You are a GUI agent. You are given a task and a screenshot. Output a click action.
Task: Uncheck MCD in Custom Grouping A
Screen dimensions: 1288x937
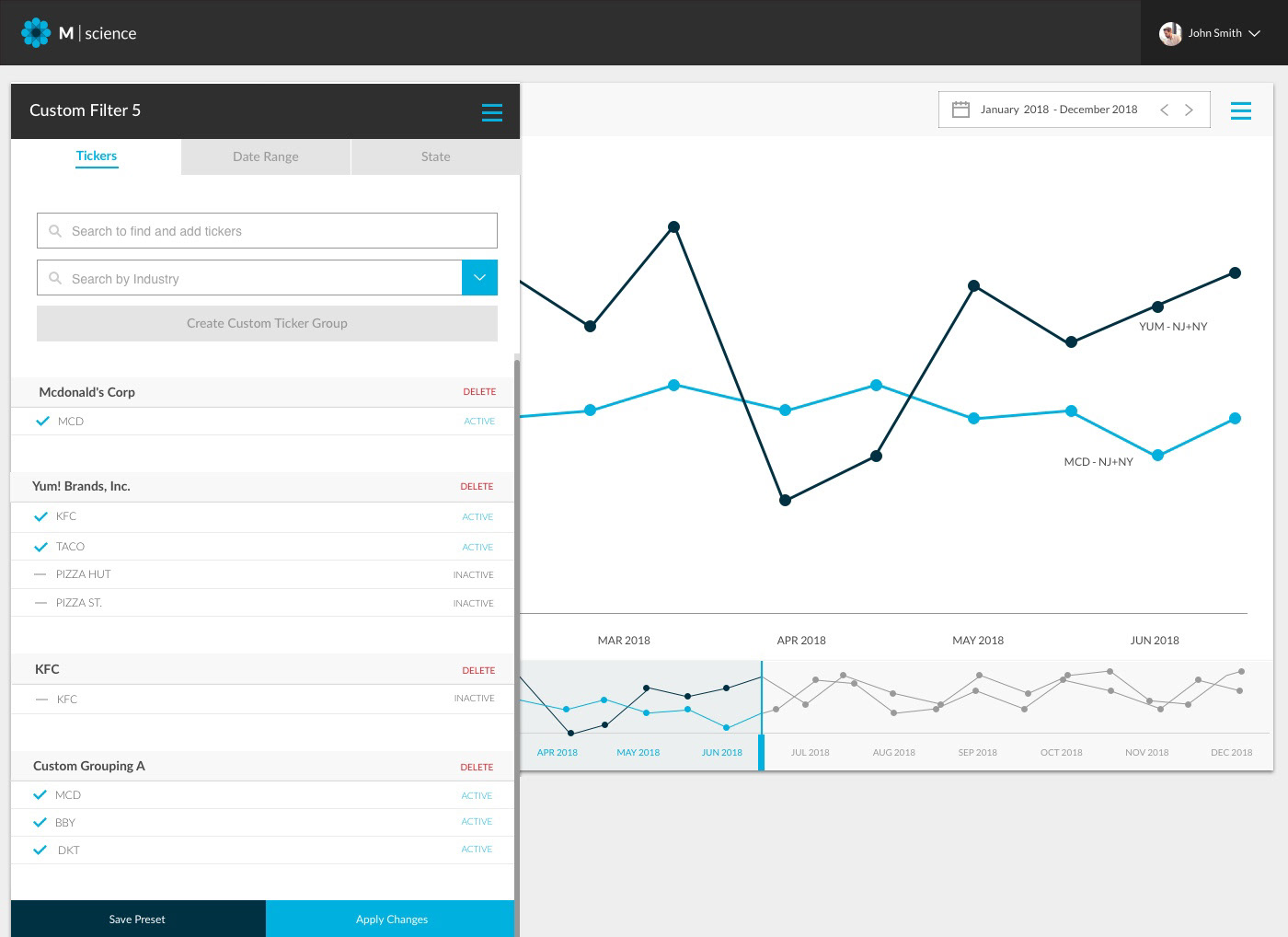(x=40, y=794)
